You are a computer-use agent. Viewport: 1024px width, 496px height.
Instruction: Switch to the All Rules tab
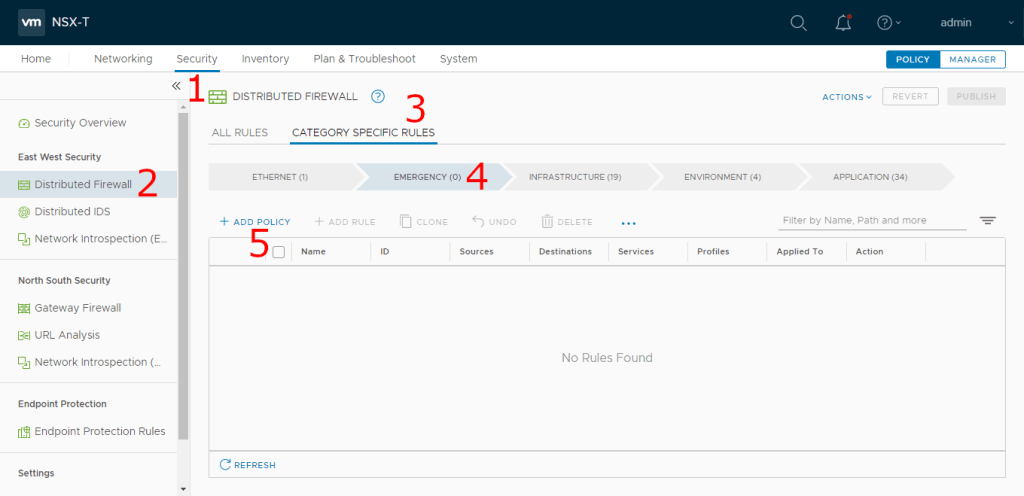[239, 132]
